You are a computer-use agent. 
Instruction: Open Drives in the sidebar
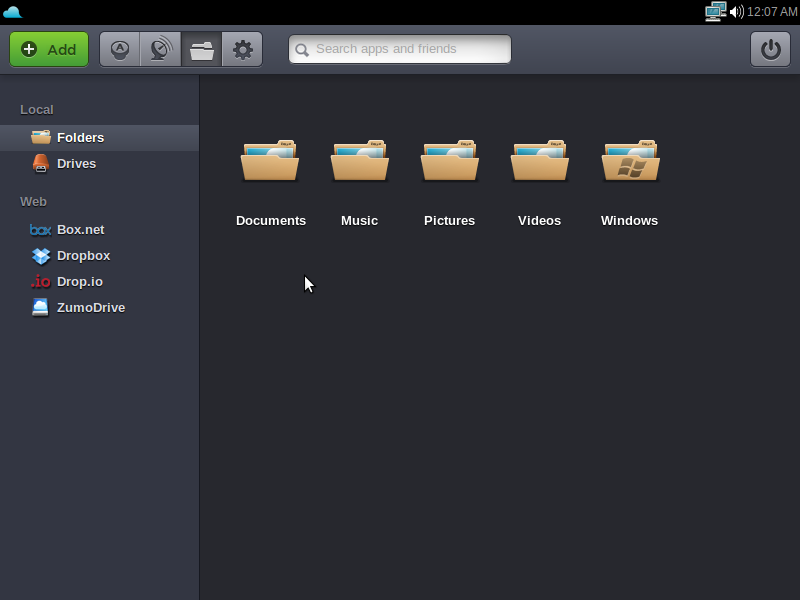(x=76, y=164)
